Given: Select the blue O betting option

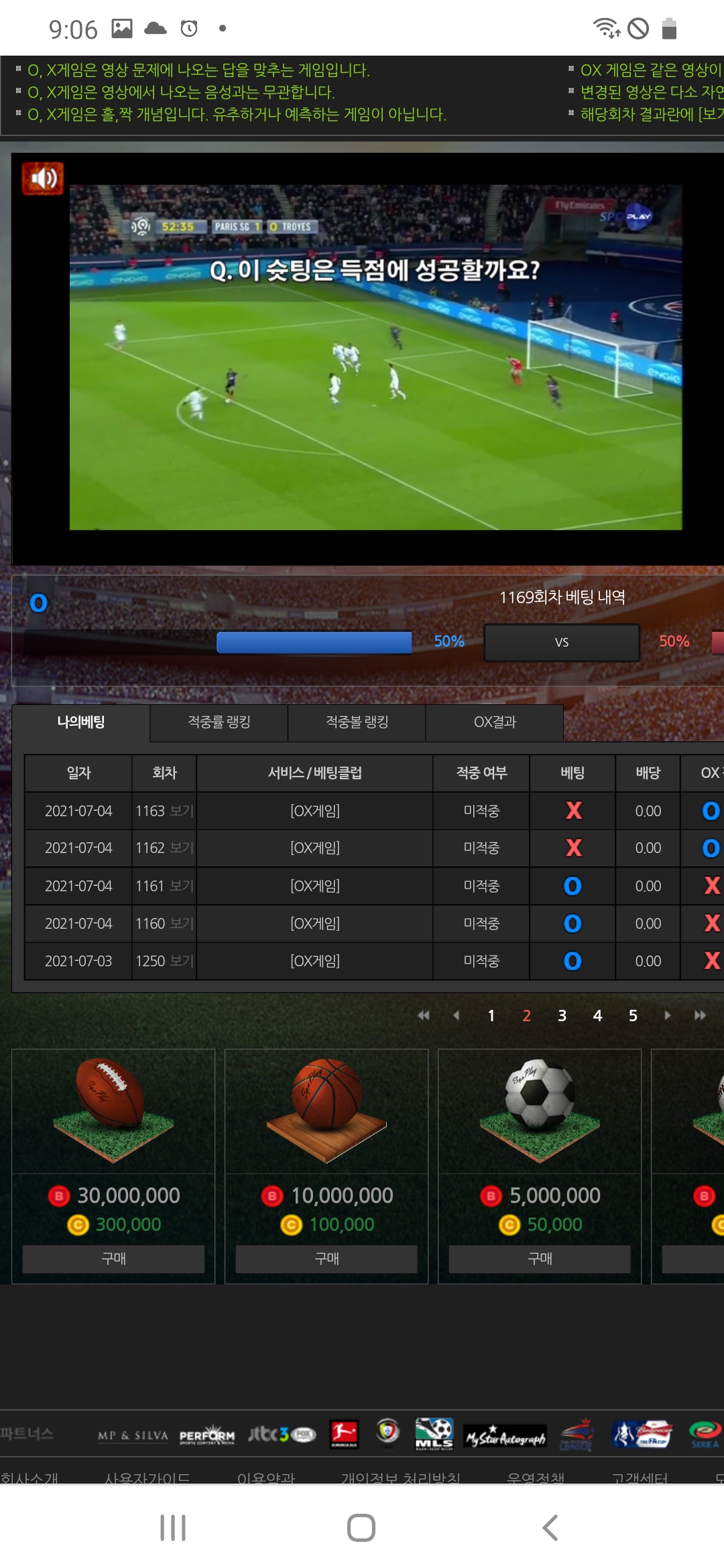Looking at the screenshot, I should pyautogui.click(x=39, y=603).
